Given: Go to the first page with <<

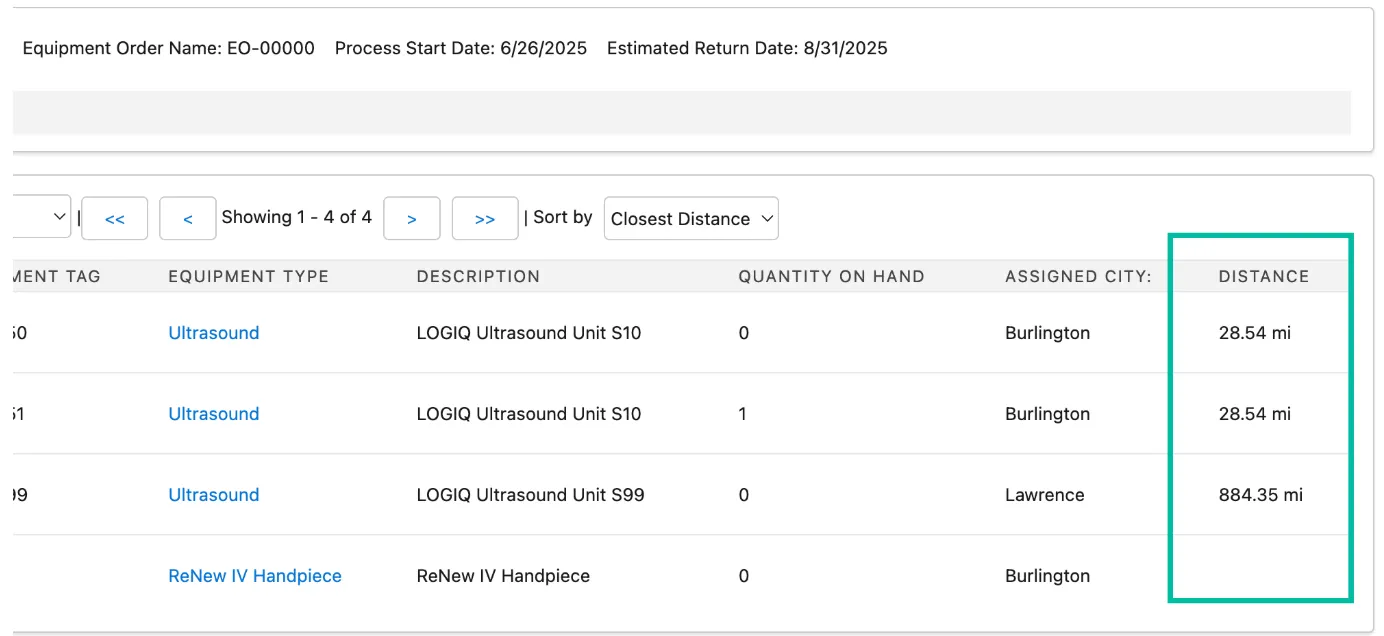Looking at the screenshot, I should (x=114, y=218).
